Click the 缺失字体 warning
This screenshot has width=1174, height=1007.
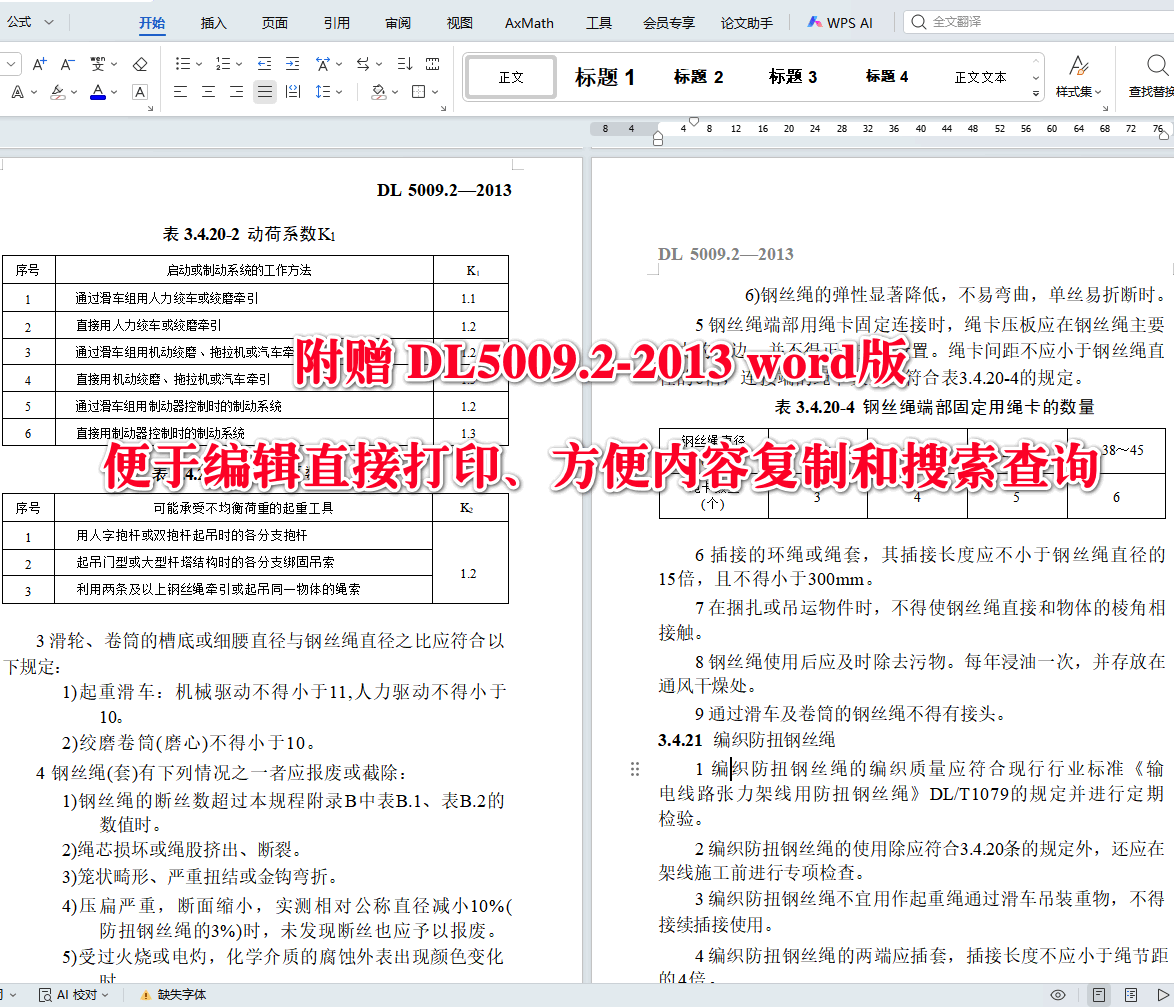[x=174, y=994]
